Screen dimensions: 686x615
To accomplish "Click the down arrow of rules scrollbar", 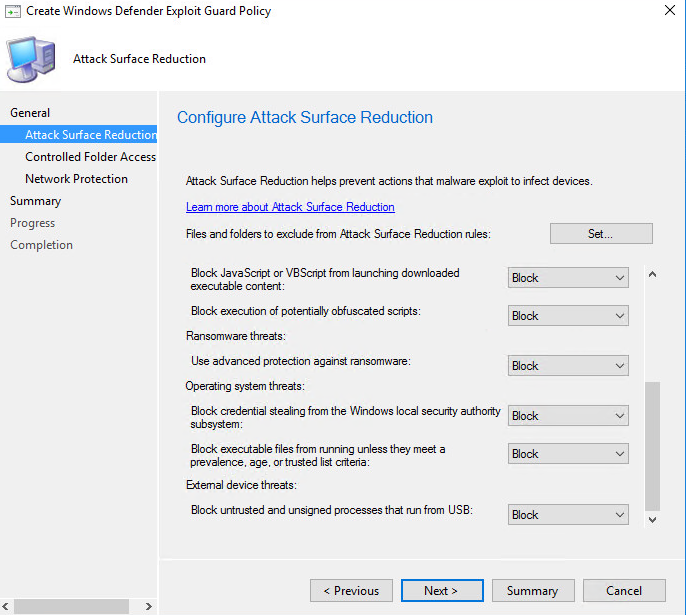I will pyautogui.click(x=652, y=519).
